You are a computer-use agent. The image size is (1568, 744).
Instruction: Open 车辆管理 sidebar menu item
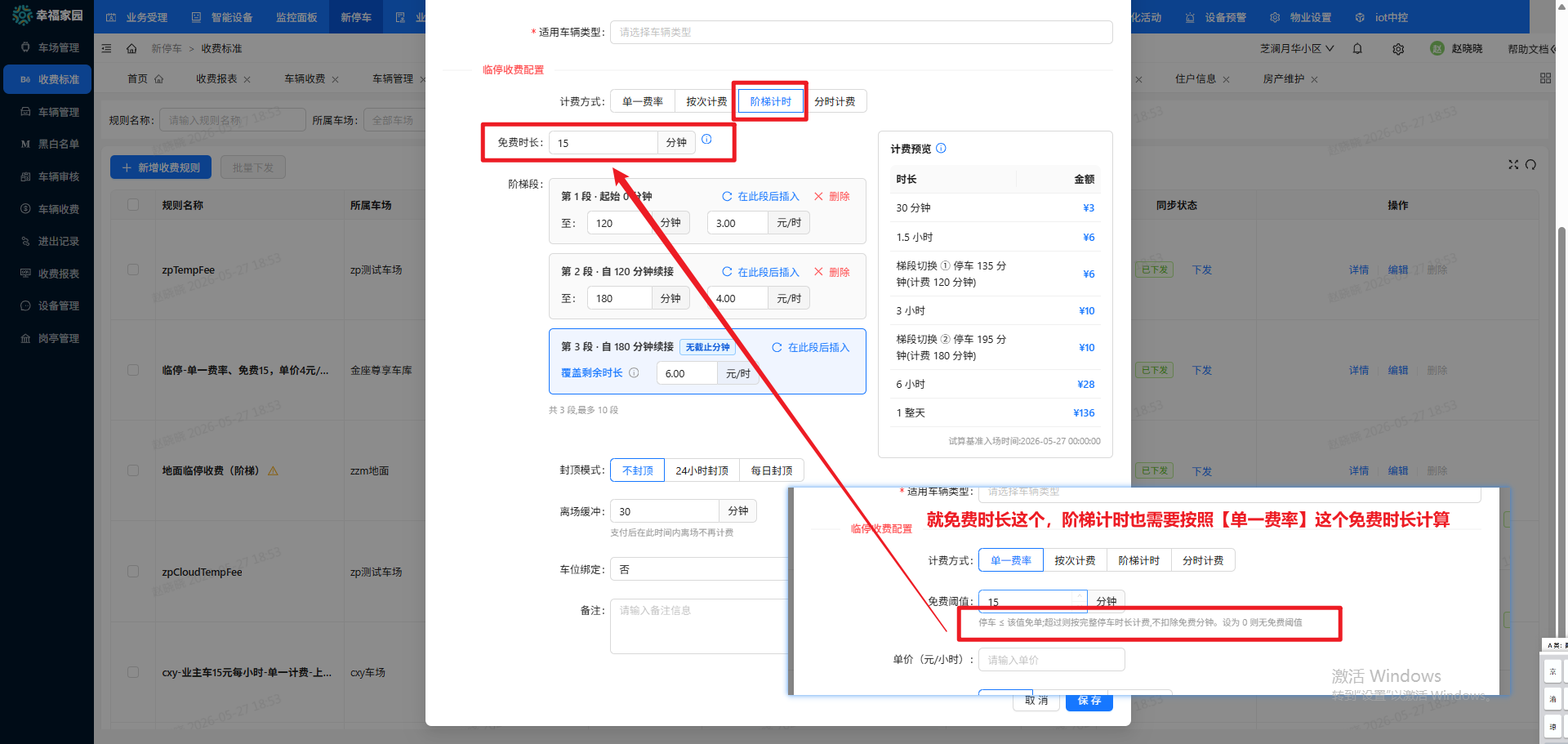coord(49,112)
